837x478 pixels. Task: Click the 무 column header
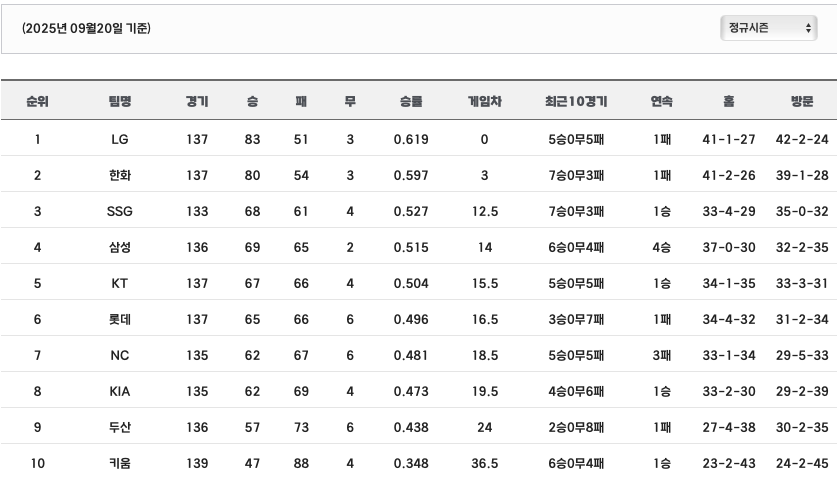coord(350,101)
